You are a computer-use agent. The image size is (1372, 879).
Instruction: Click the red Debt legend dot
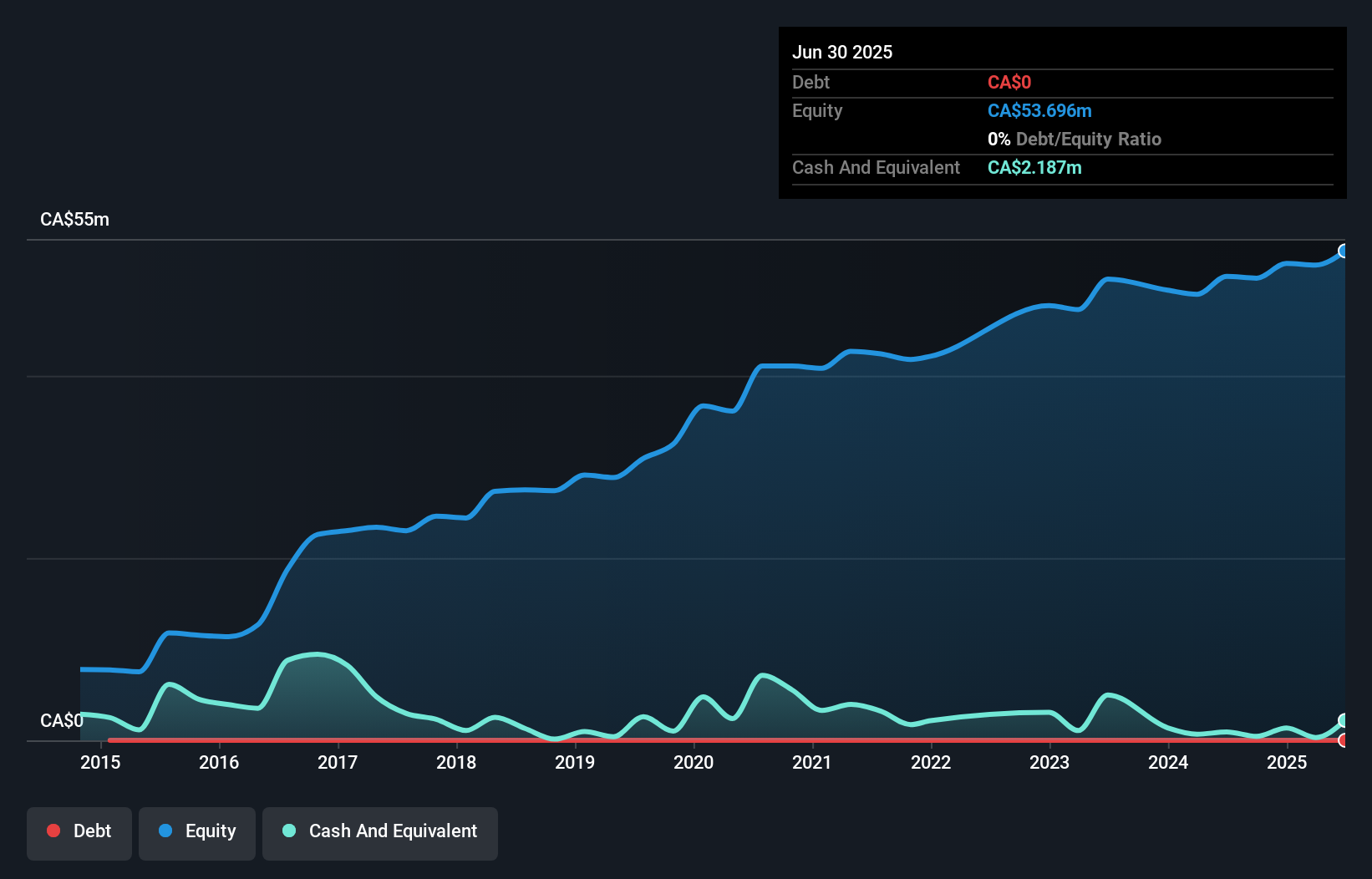(53, 831)
